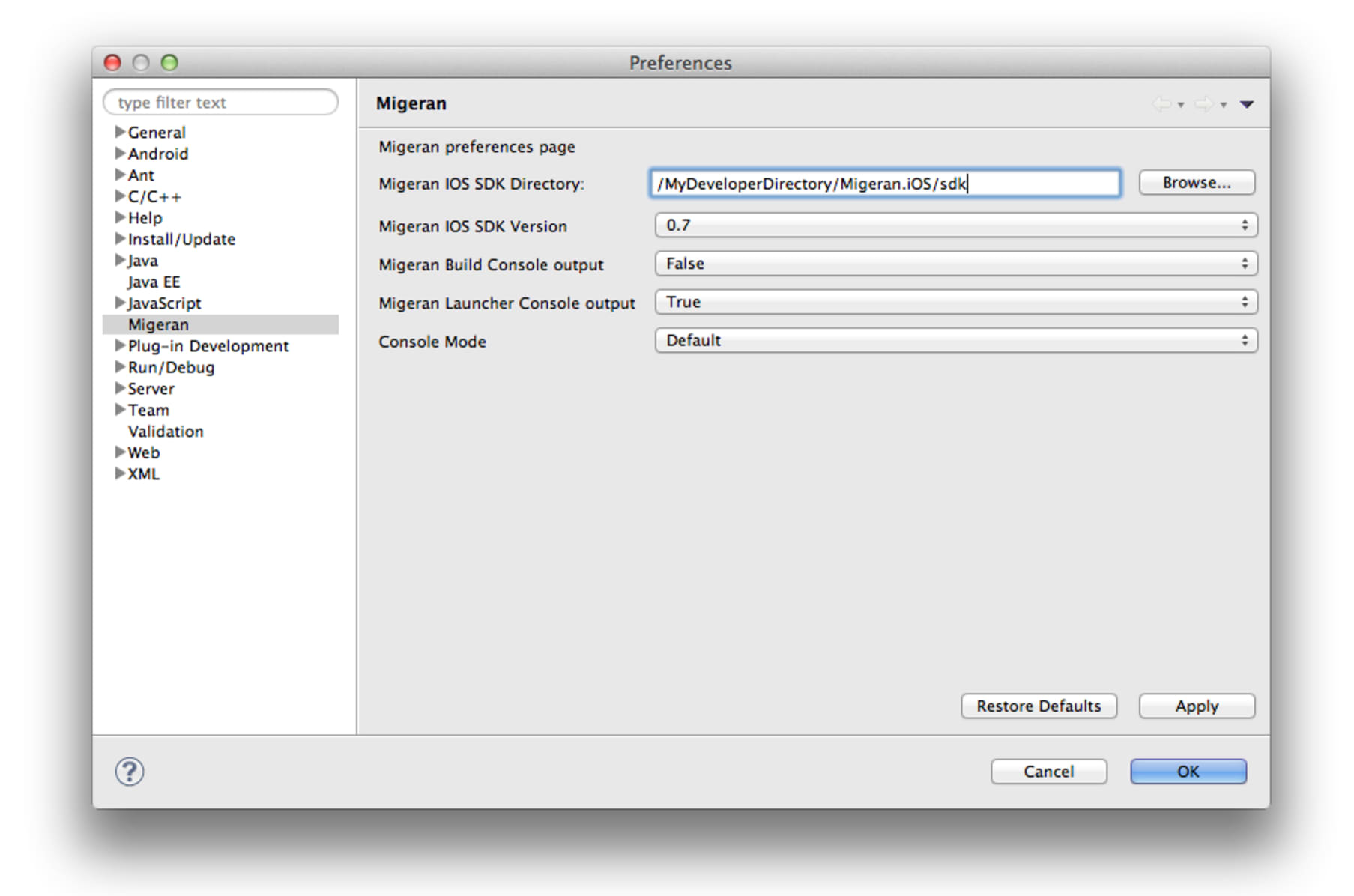
Task: Click 'Migeran Launcher Console output' label
Action: click(507, 303)
